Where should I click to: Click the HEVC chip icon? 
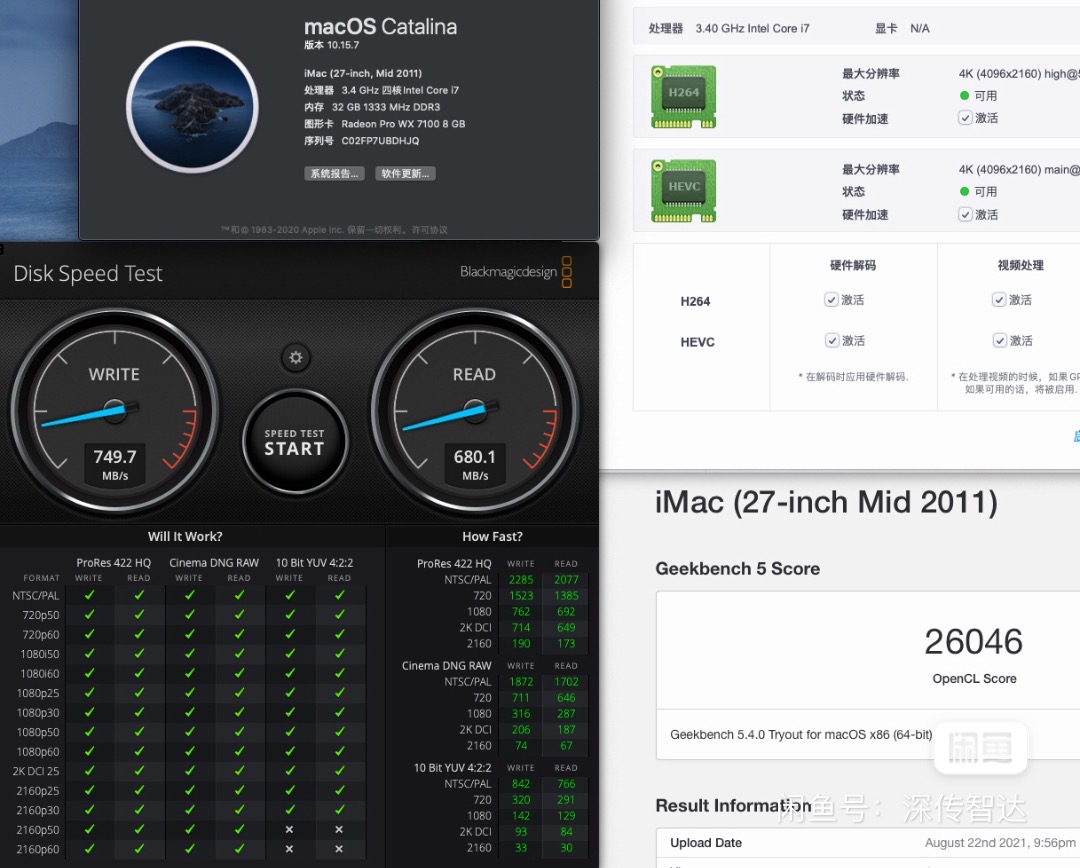point(683,192)
